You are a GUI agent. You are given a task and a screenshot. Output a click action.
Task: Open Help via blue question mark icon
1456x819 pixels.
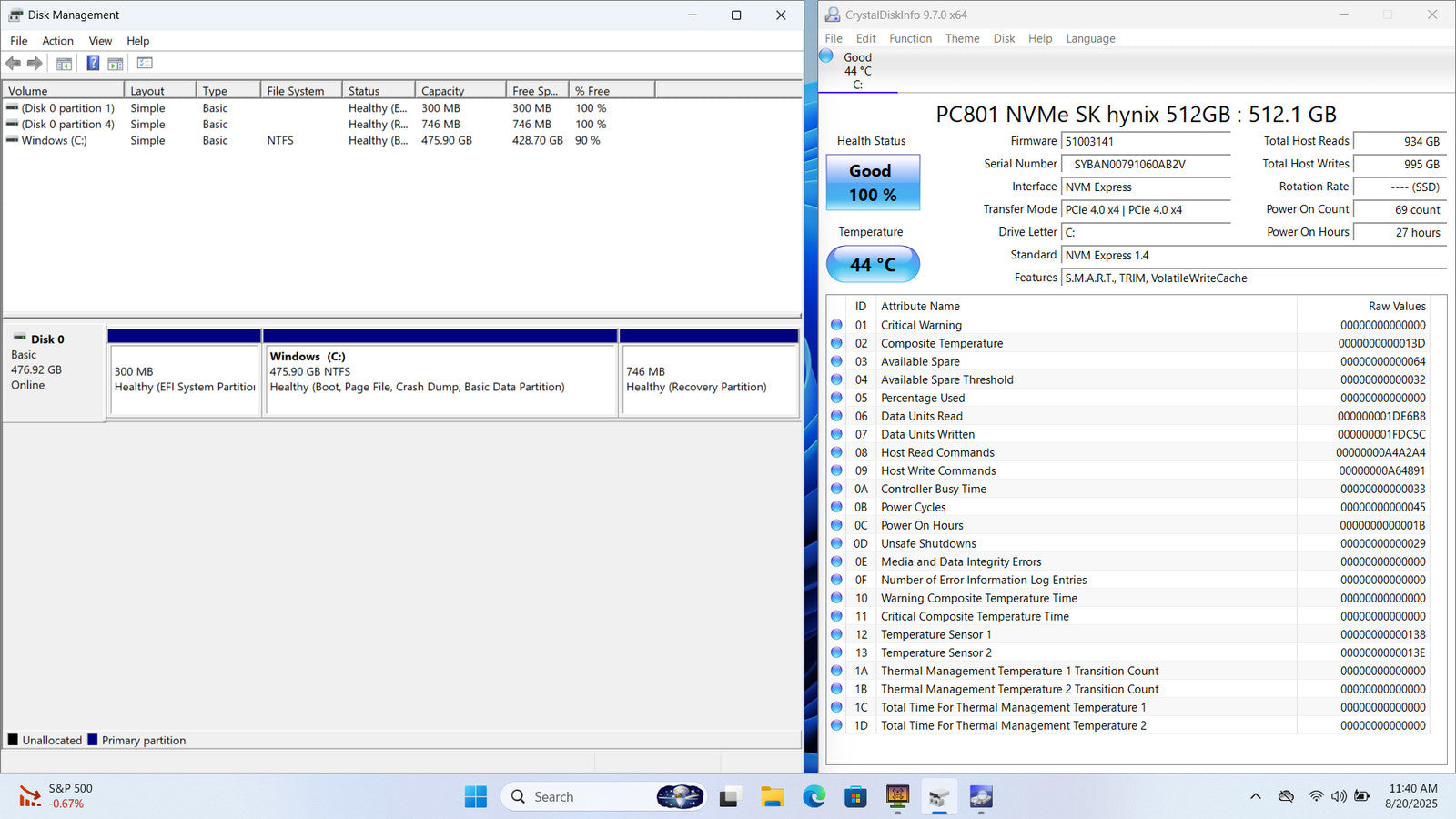(x=93, y=64)
